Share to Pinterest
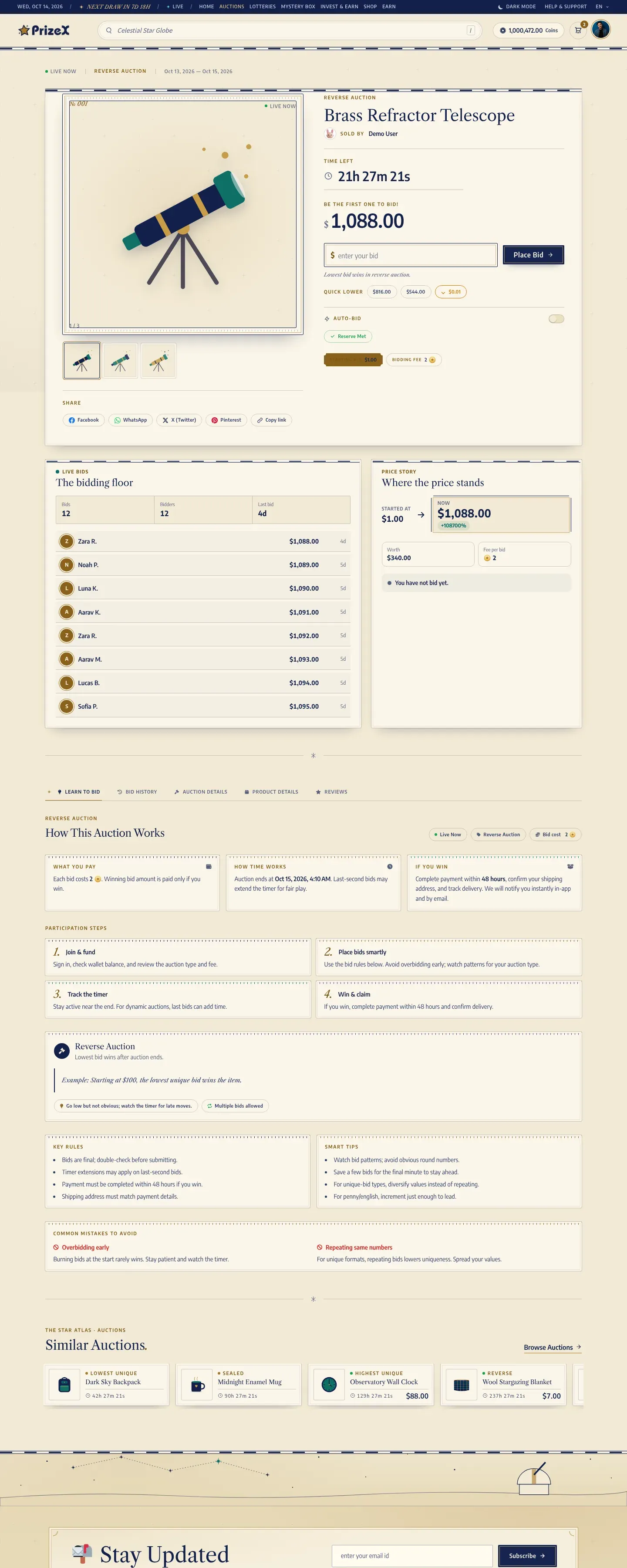 click(x=226, y=420)
